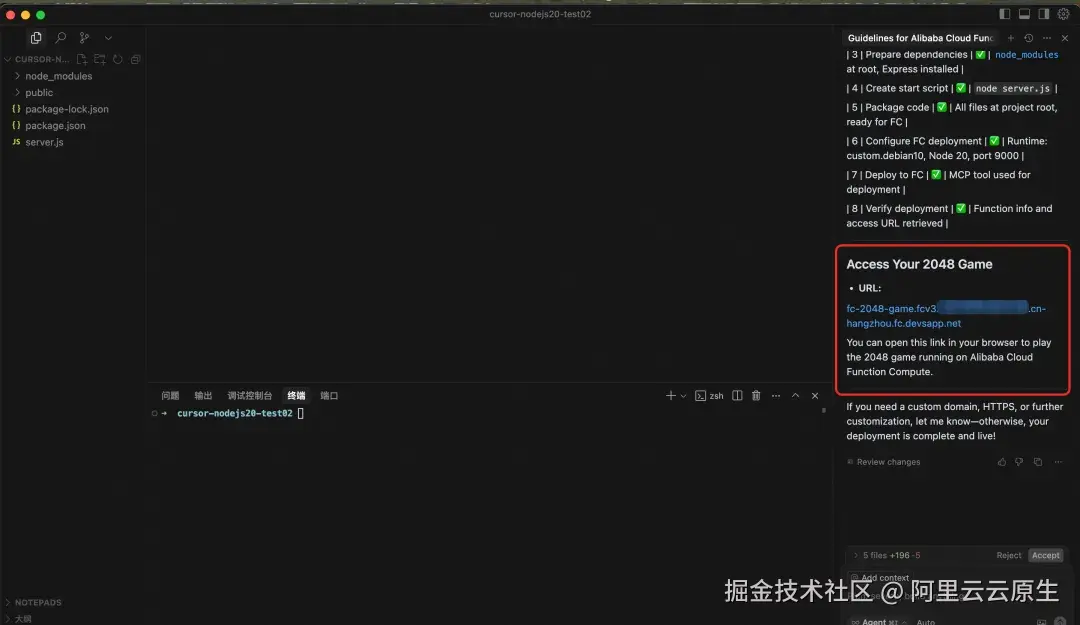Accept the pending file changes
The image size is (1080, 625).
(x=1045, y=555)
